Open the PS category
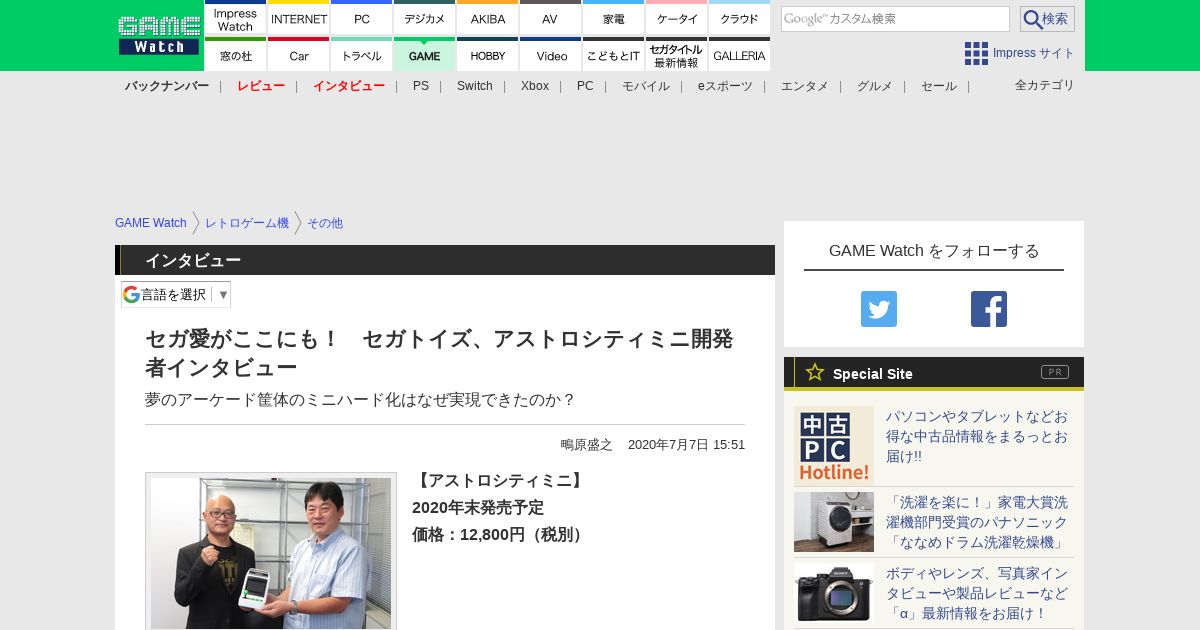Viewport: 1200px width, 630px height. (421, 86)
